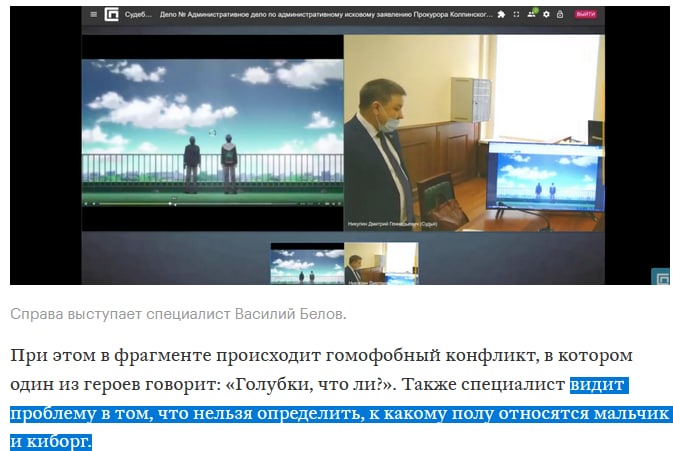Click the play button of the anime video player

86,203
